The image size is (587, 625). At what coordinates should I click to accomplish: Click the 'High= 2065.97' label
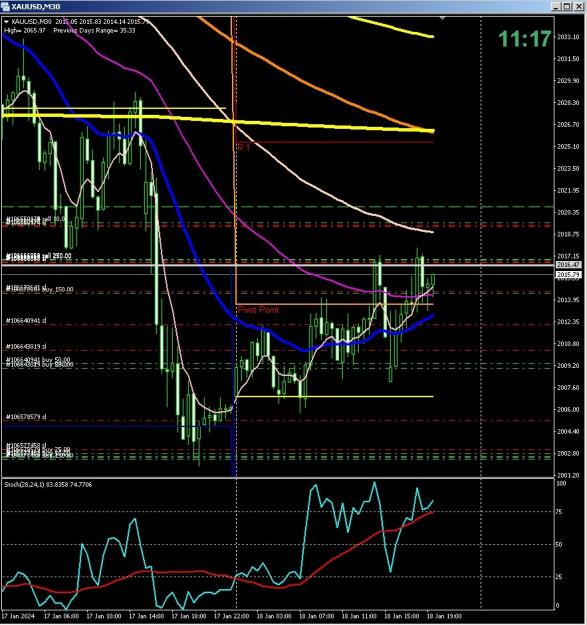[25, 30]
